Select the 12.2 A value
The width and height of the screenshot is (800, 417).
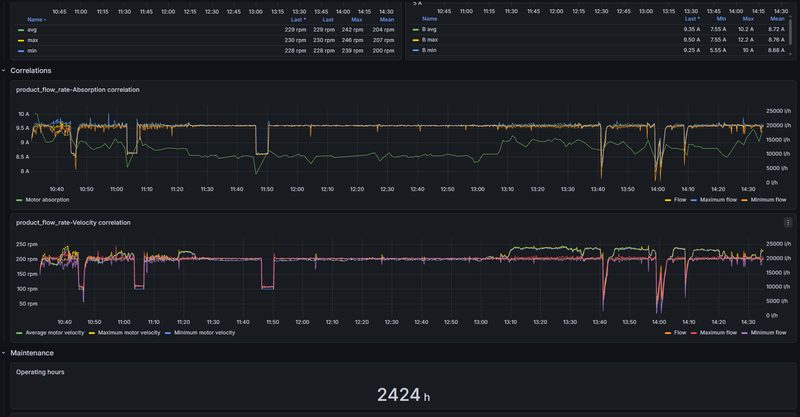pyautogui.click(x=746, y=39)
